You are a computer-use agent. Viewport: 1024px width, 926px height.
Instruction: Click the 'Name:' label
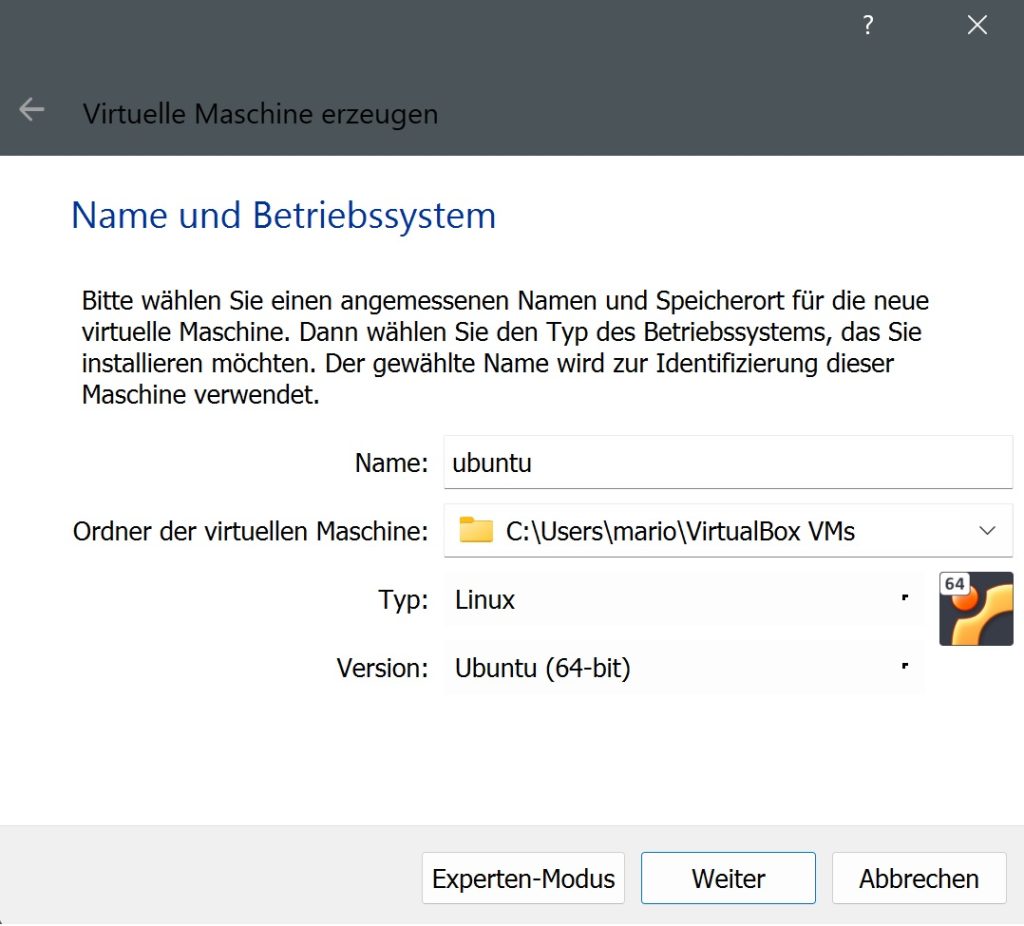coord(391,463)
